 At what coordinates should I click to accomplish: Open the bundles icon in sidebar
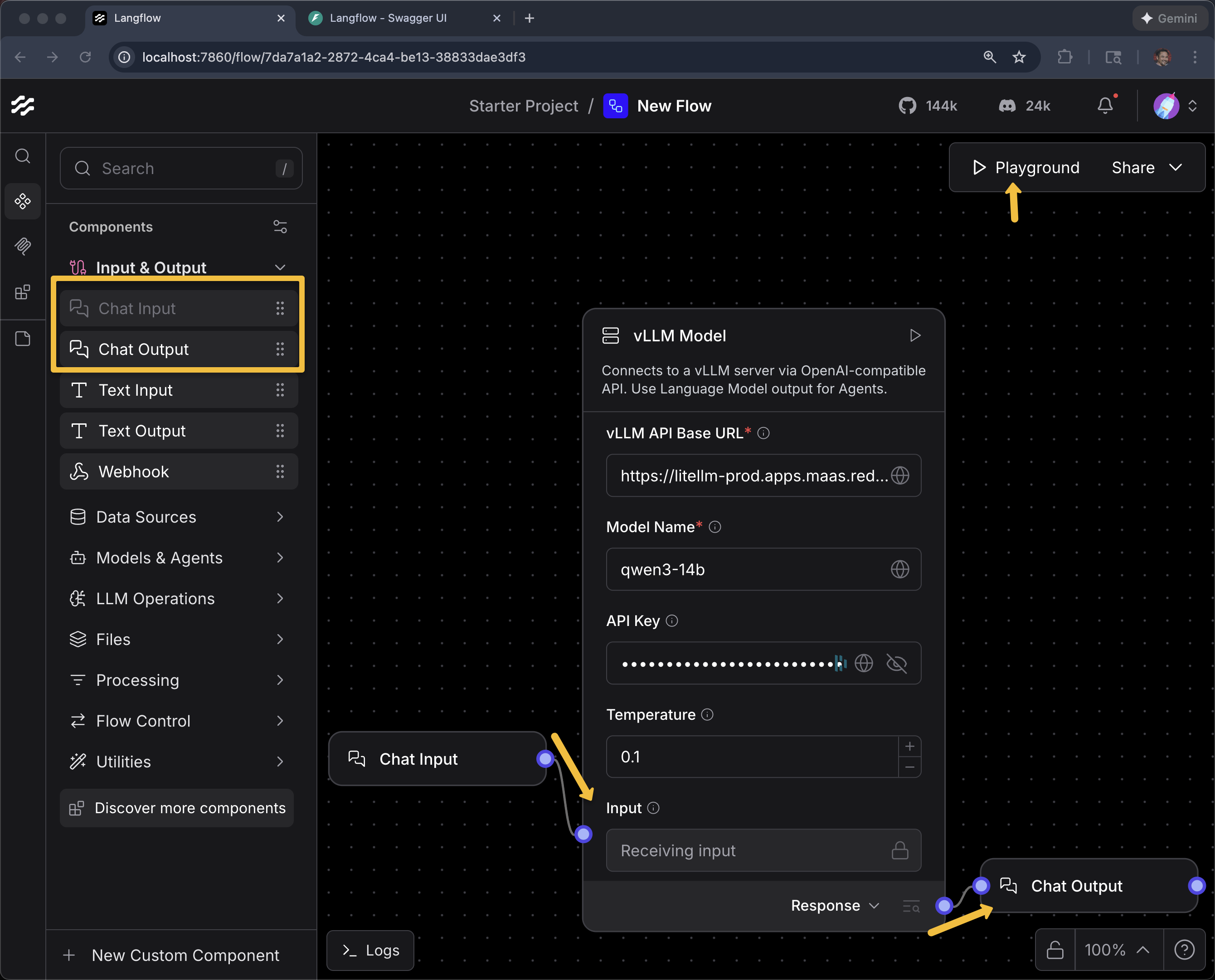[x=23, y=292]
